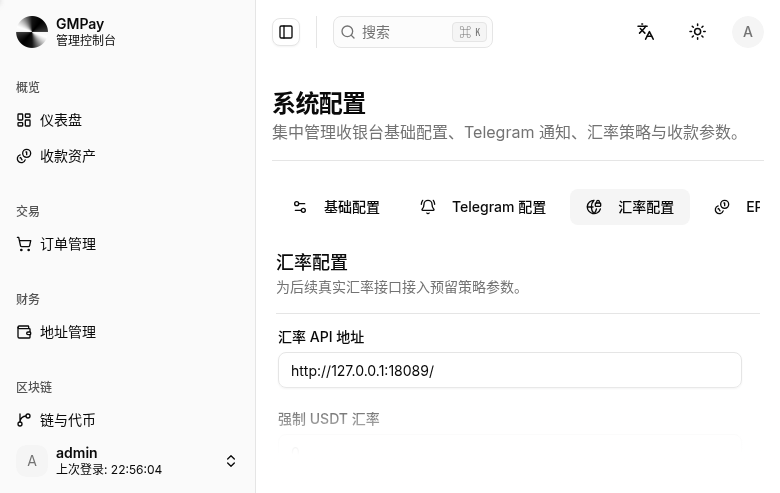Click the 强制 USDT 汇率 label
Viewport: 780px width, 493px height.
[x=328, y=419]
